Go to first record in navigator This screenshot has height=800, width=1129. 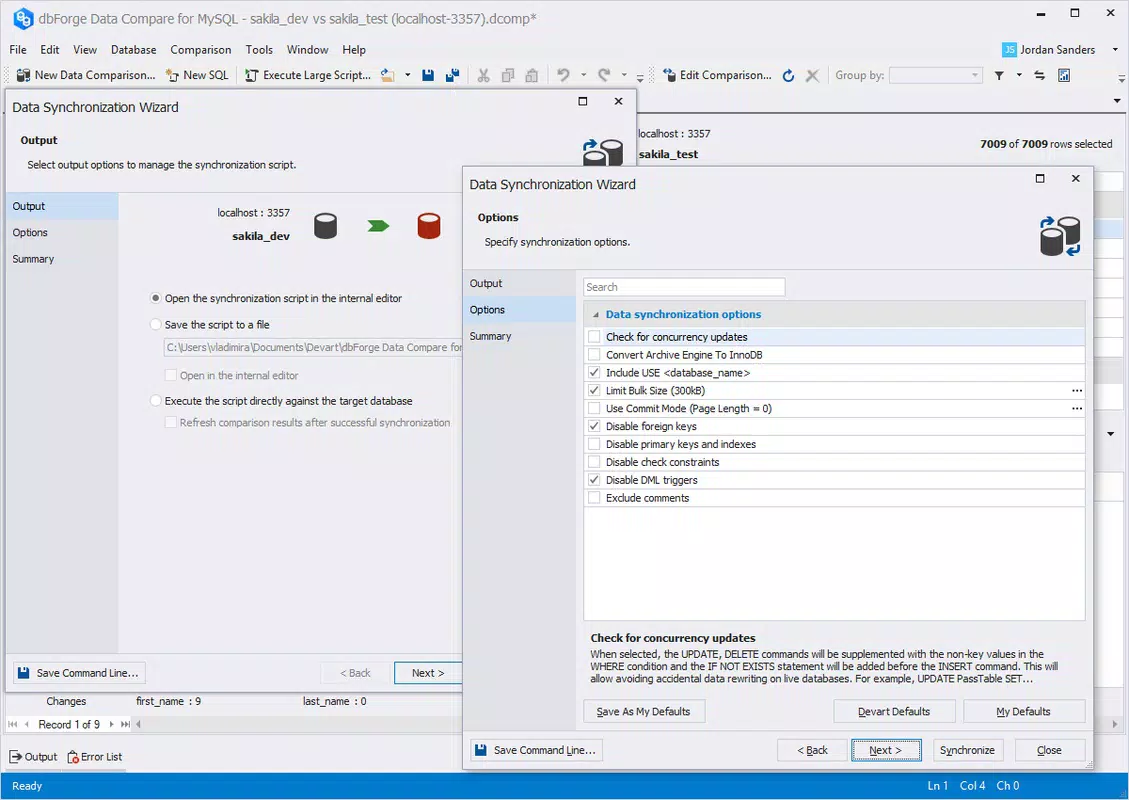point(13,724)
